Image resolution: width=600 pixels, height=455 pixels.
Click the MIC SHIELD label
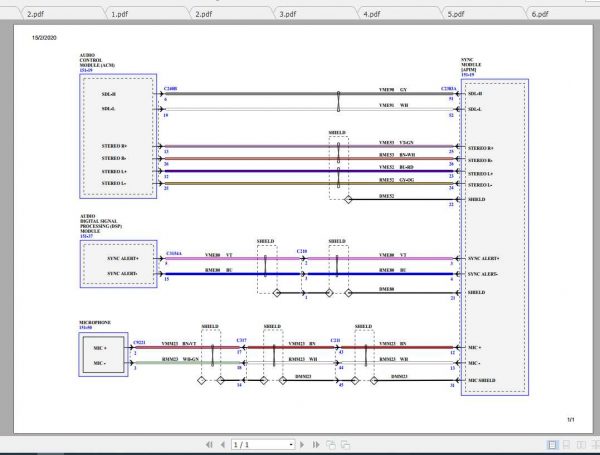coord(482,380)
